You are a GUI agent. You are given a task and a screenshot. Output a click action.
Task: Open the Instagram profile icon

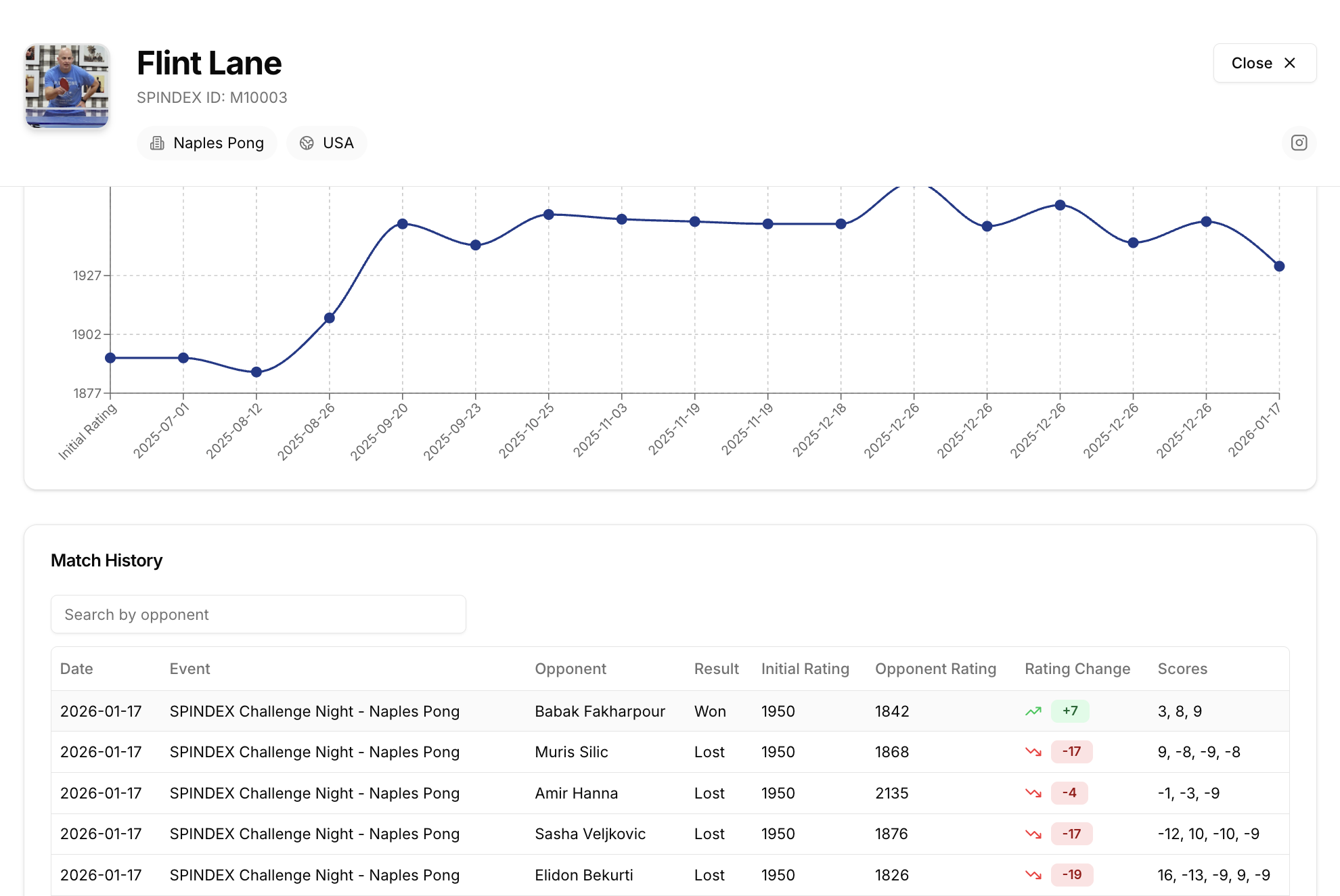[x=1299, y=143]
